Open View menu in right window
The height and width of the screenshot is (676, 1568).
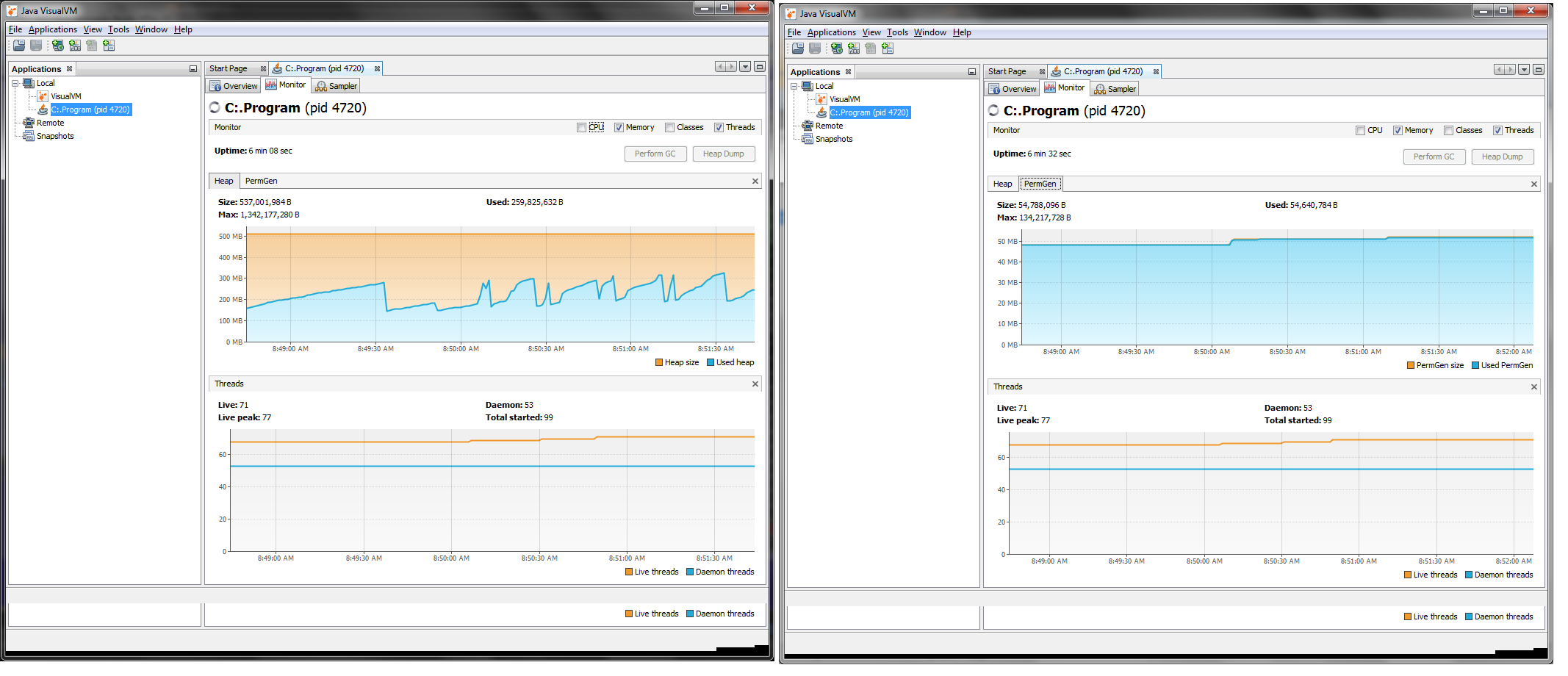point(871,32)
